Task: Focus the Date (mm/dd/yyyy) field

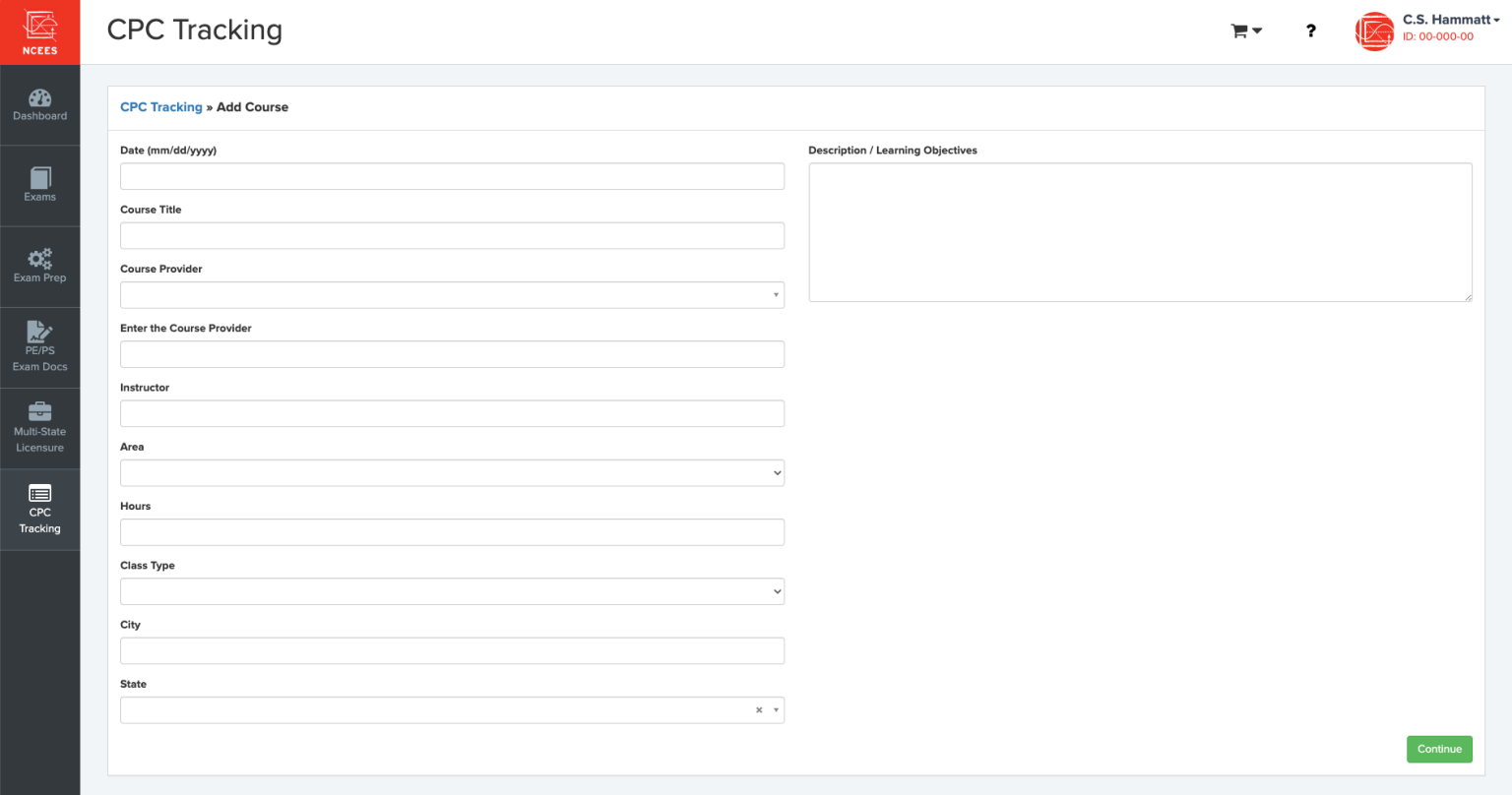Action: pyautogui.click(x=452, y=176)
